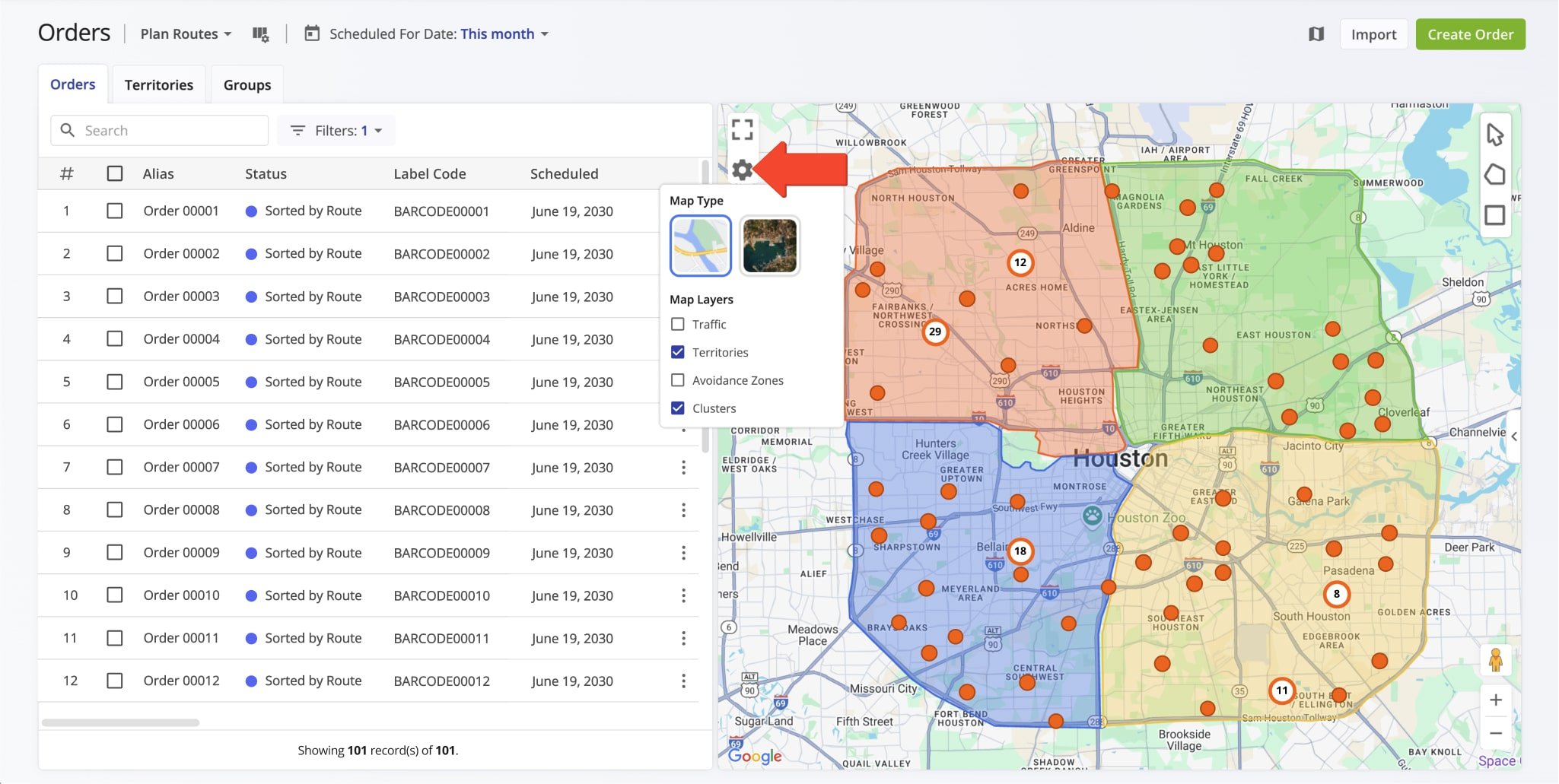The height and width of the screenshot is (784, 1559).
Task: Click June 19, 2030 date for Order 00012
Action: pyautogui.click(x=571, y=681)
